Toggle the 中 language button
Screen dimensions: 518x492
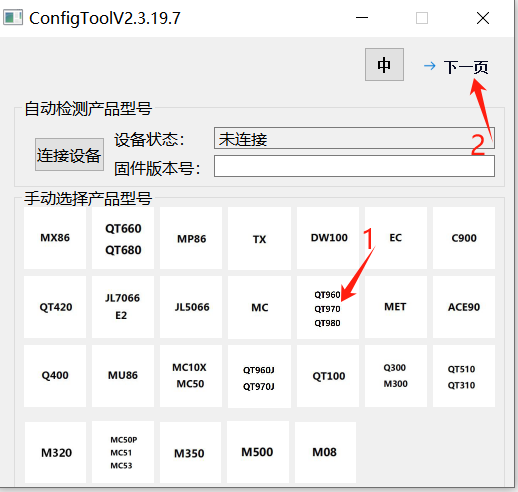[384, 65]
